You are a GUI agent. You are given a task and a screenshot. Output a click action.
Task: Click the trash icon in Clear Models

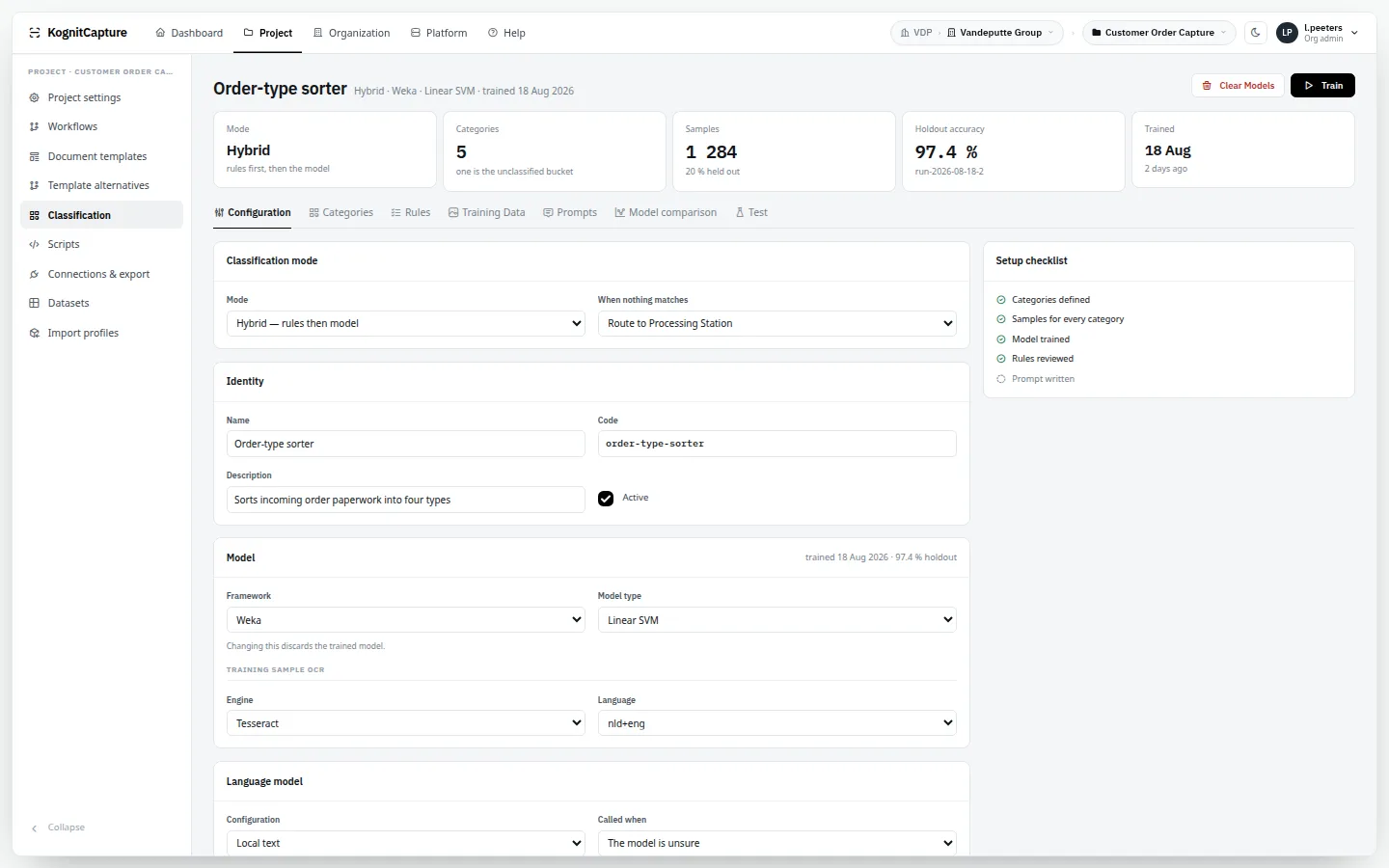point(1207,86)
